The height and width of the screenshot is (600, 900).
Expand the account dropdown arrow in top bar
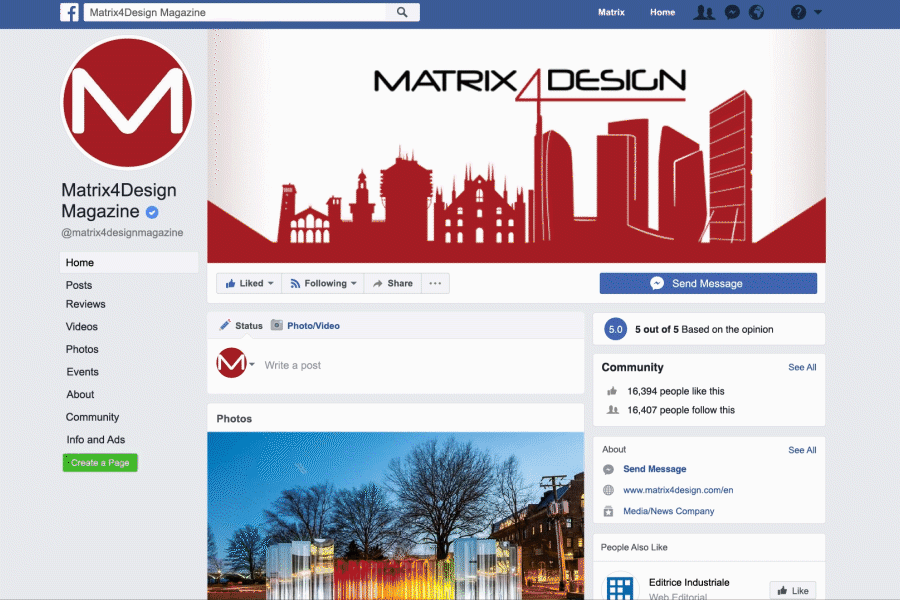click(x=818, y=12)
